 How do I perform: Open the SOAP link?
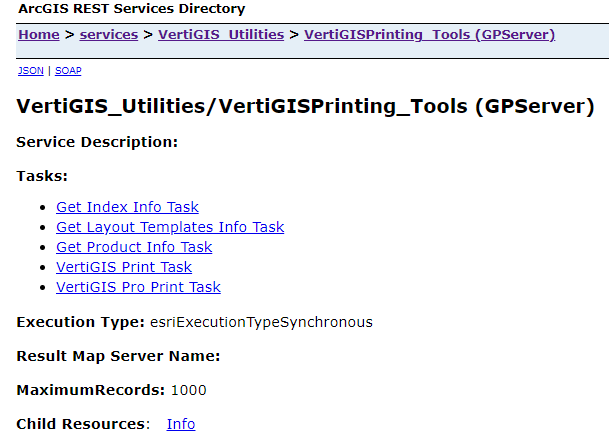[x=68, y=71]
